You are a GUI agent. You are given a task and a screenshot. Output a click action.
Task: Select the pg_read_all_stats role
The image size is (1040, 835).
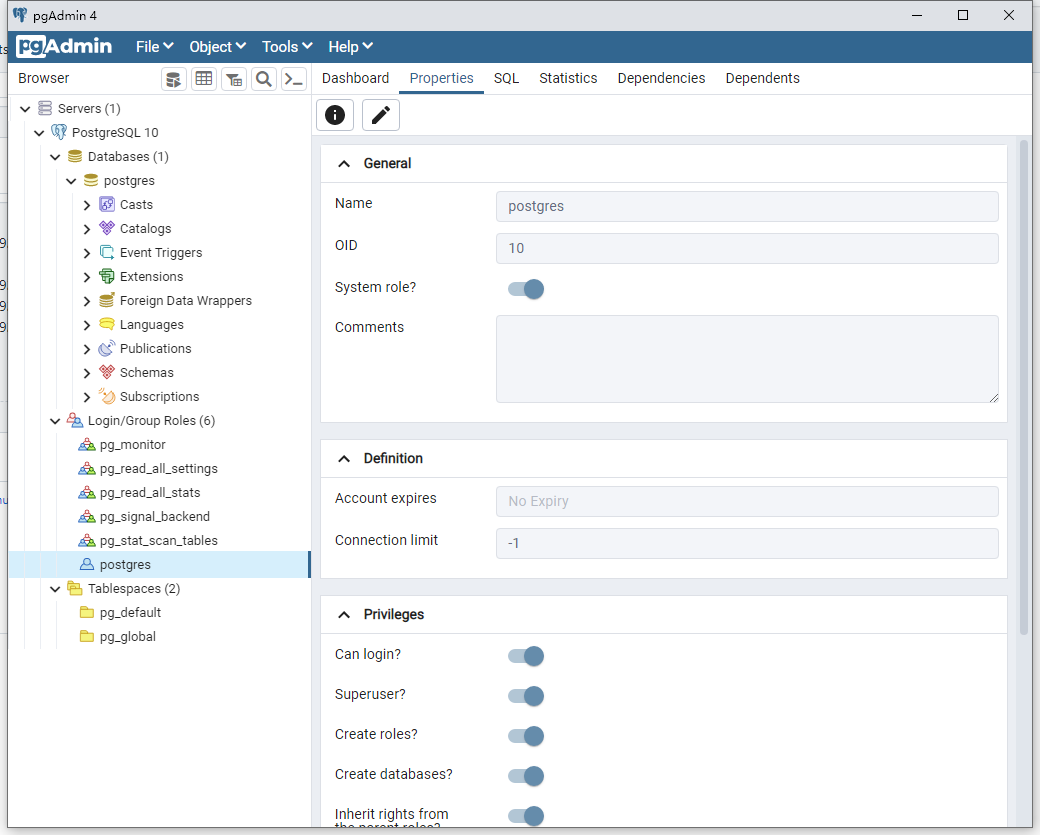(x=150, y=492)
